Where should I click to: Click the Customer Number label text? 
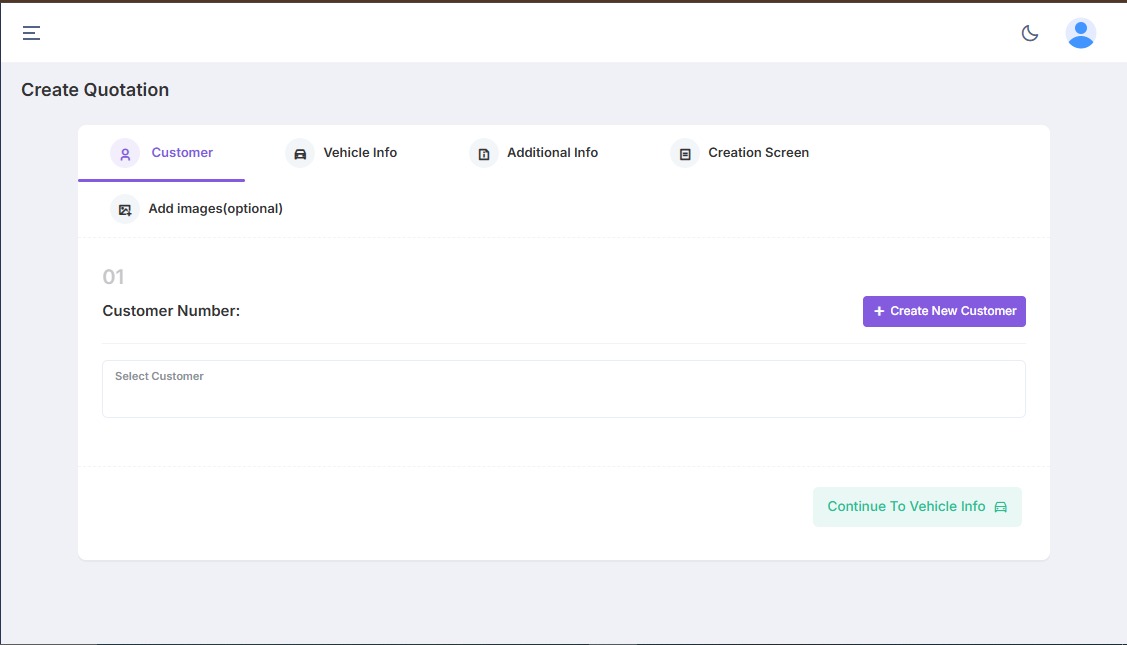coord(171,311)
